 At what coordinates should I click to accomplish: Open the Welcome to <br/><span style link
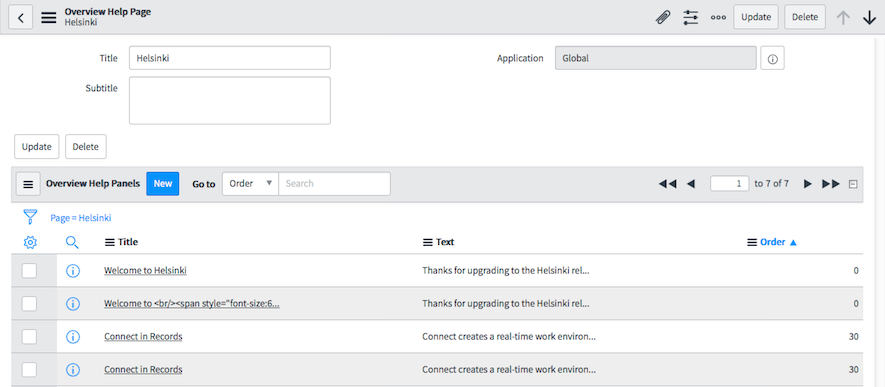[x=192, y=304]
